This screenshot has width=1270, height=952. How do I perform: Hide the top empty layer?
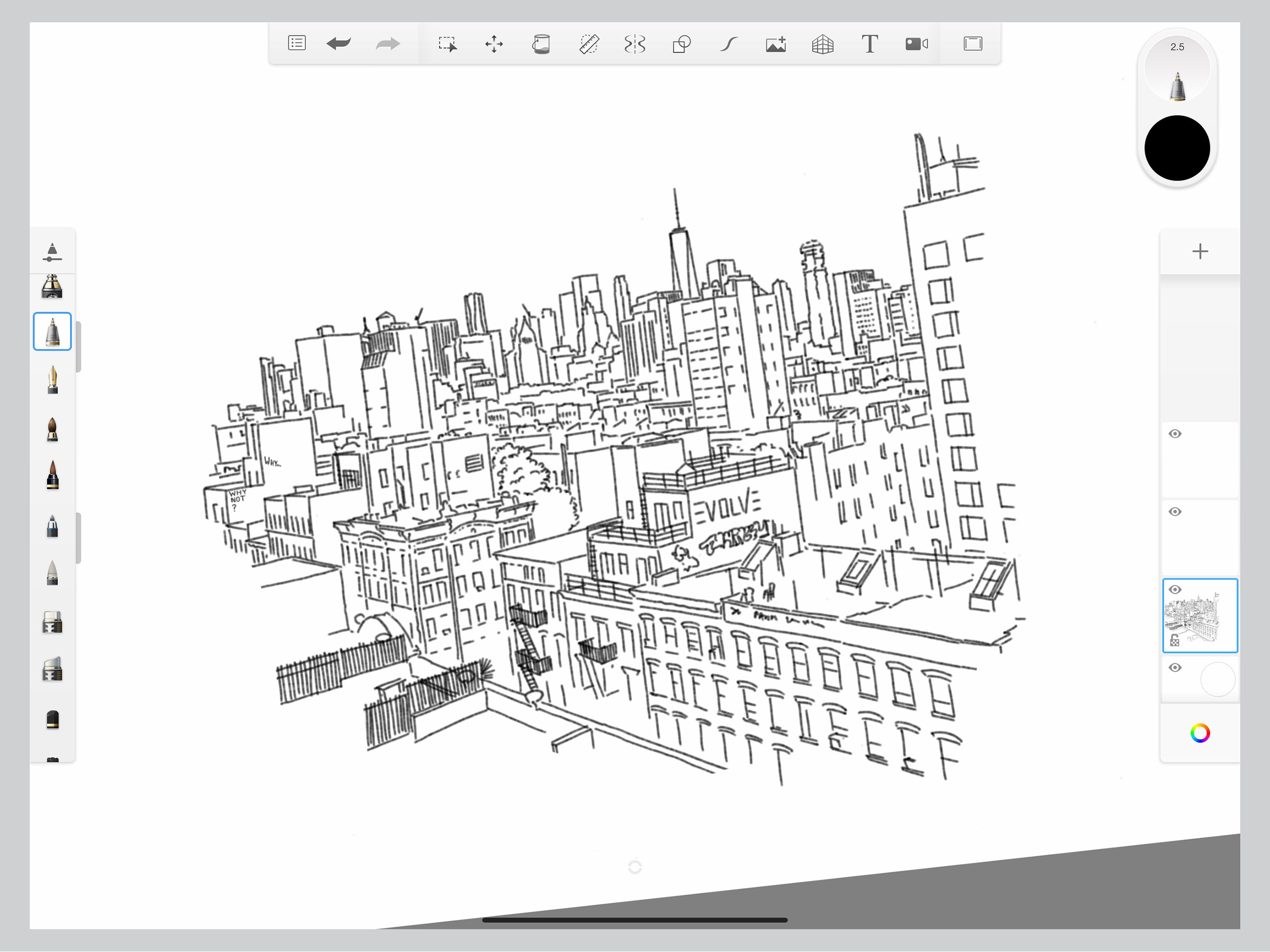(1174, 434)
